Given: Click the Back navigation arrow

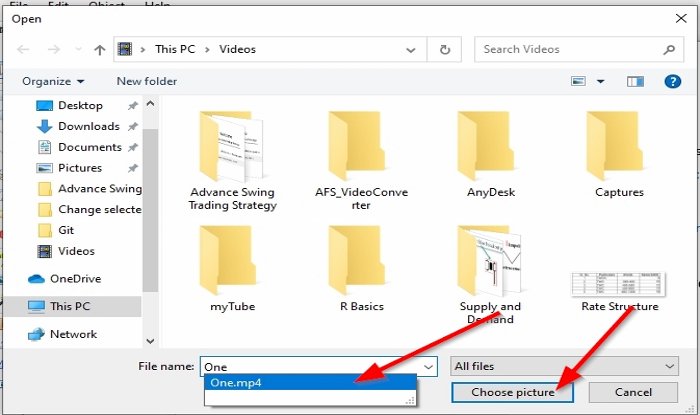Looking at the screenshot, I should click(23, 49).
